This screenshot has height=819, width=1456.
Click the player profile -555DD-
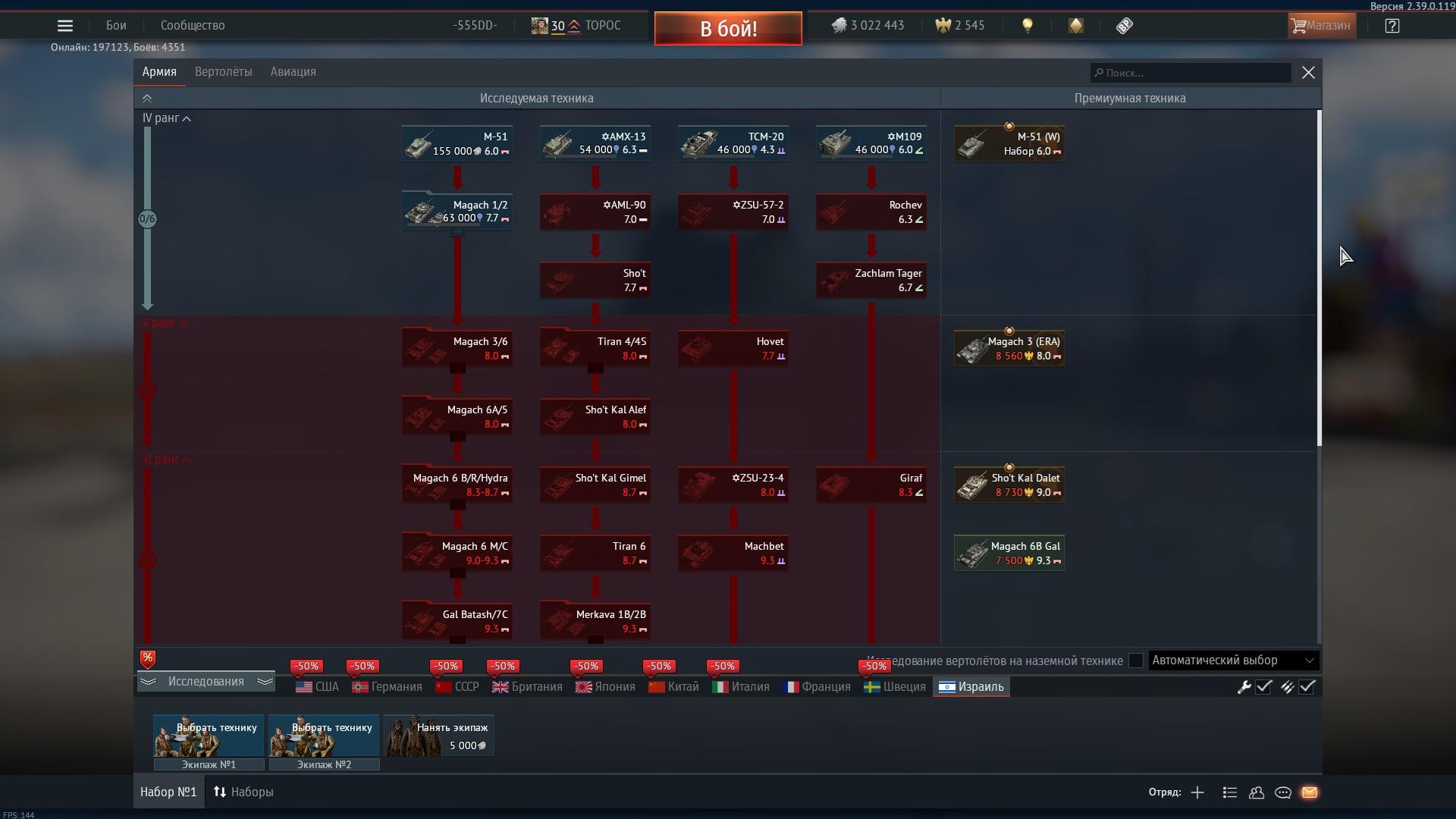[475, 26]
